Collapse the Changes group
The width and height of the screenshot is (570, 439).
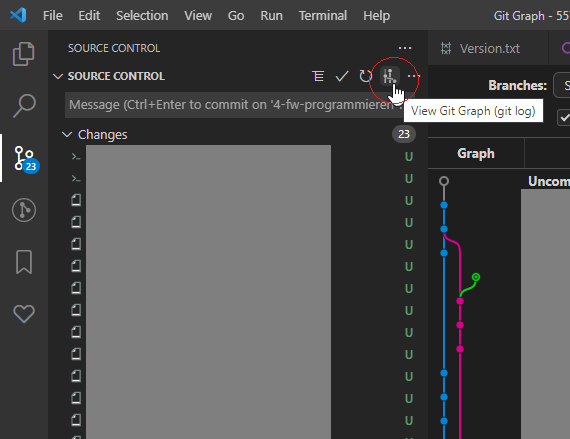(x=67, y=134)
